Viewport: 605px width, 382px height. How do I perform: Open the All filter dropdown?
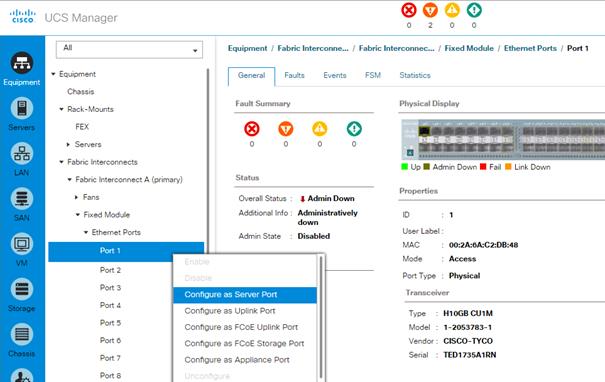point(129,50)
